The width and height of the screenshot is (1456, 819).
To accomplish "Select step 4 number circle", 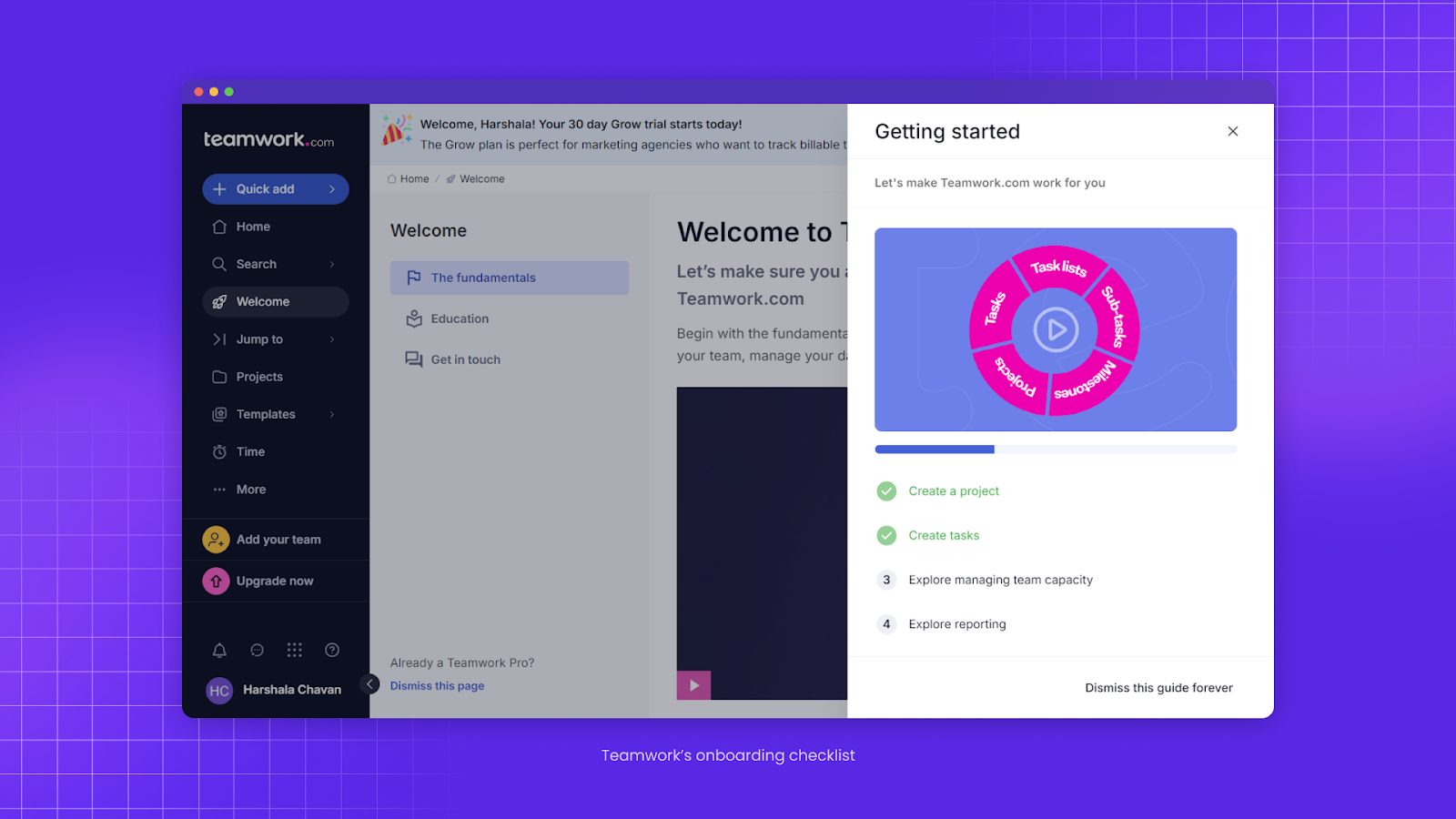I will pyautogui.click(x=886, y=624).
